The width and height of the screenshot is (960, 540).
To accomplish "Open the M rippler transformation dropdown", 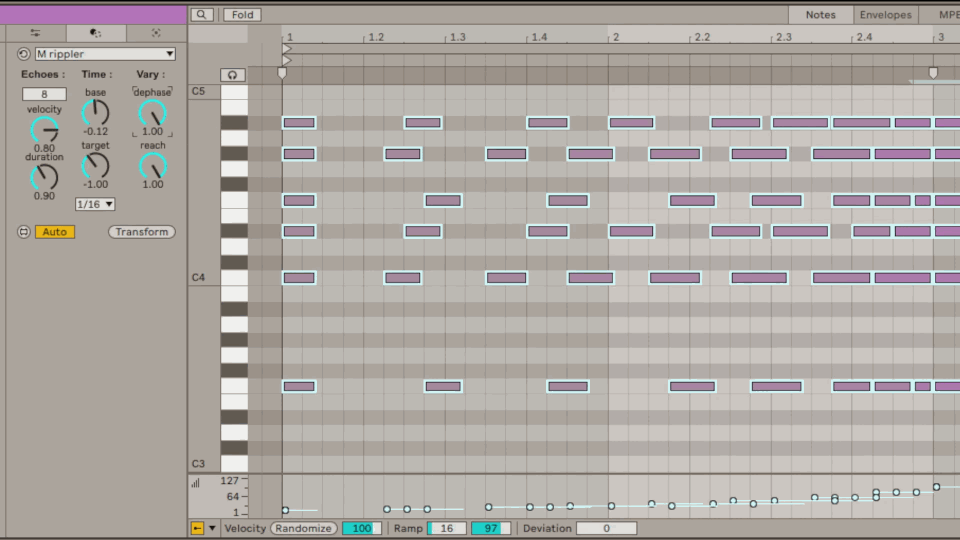I will pos(105,54).
